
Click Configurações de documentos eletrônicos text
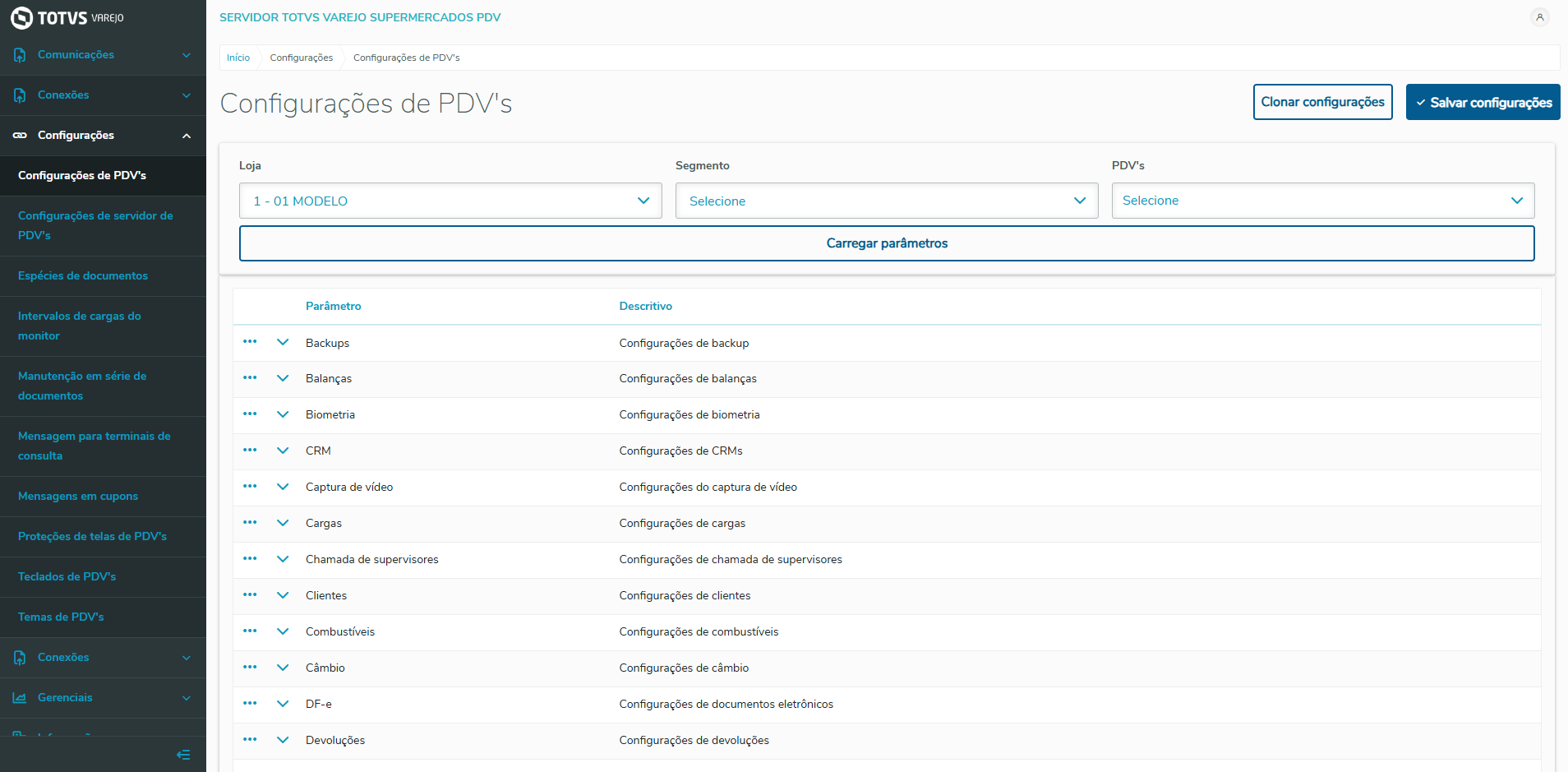(726, 704)
